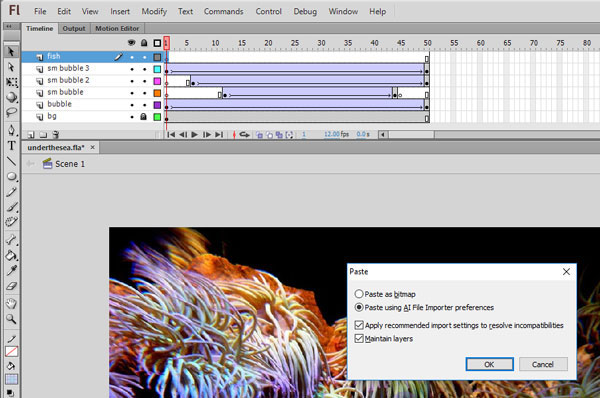
Task: Click Modify Markers icon
Action: coord(290,135)
